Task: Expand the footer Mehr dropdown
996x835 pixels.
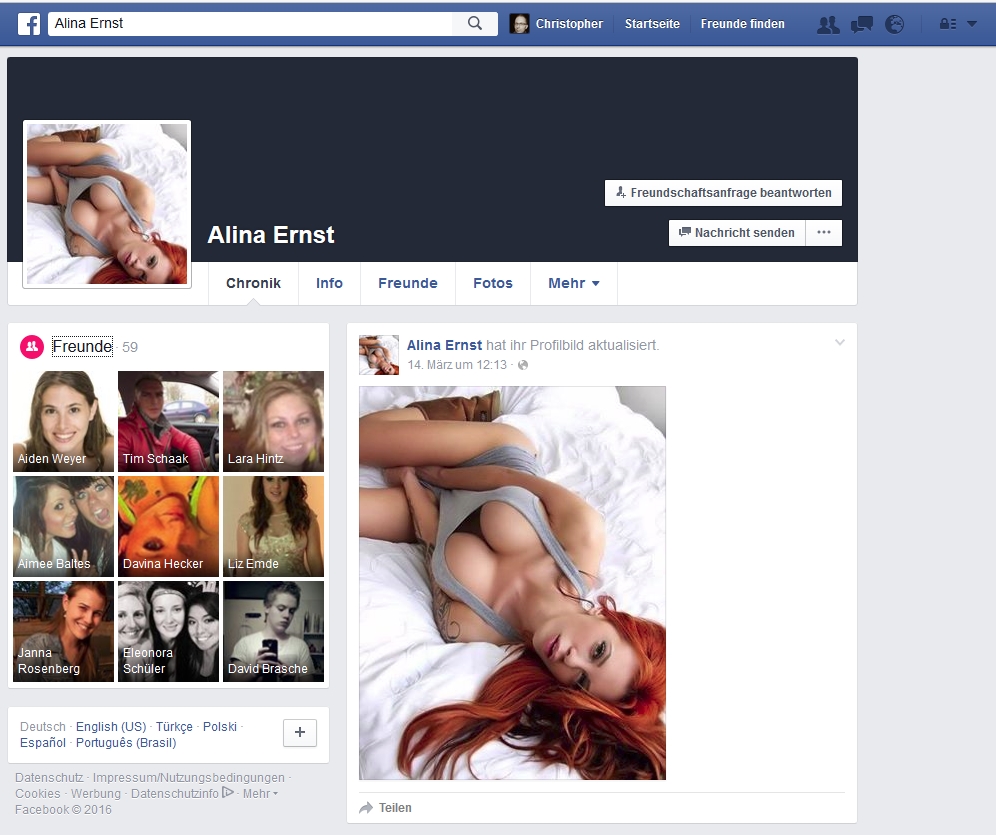Action: [x=260, y=793]
